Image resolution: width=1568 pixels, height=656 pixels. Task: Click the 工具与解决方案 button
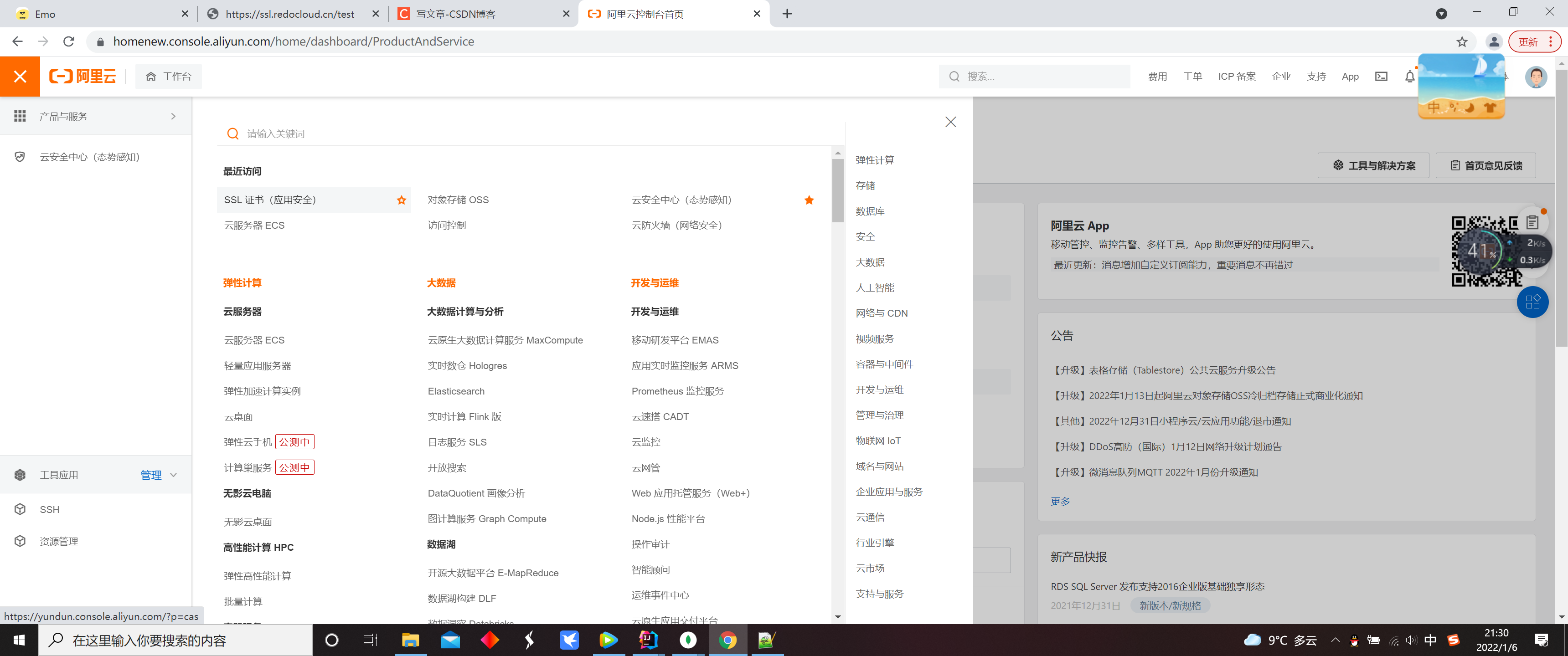pyautogui.click(x=1373, y=165)
